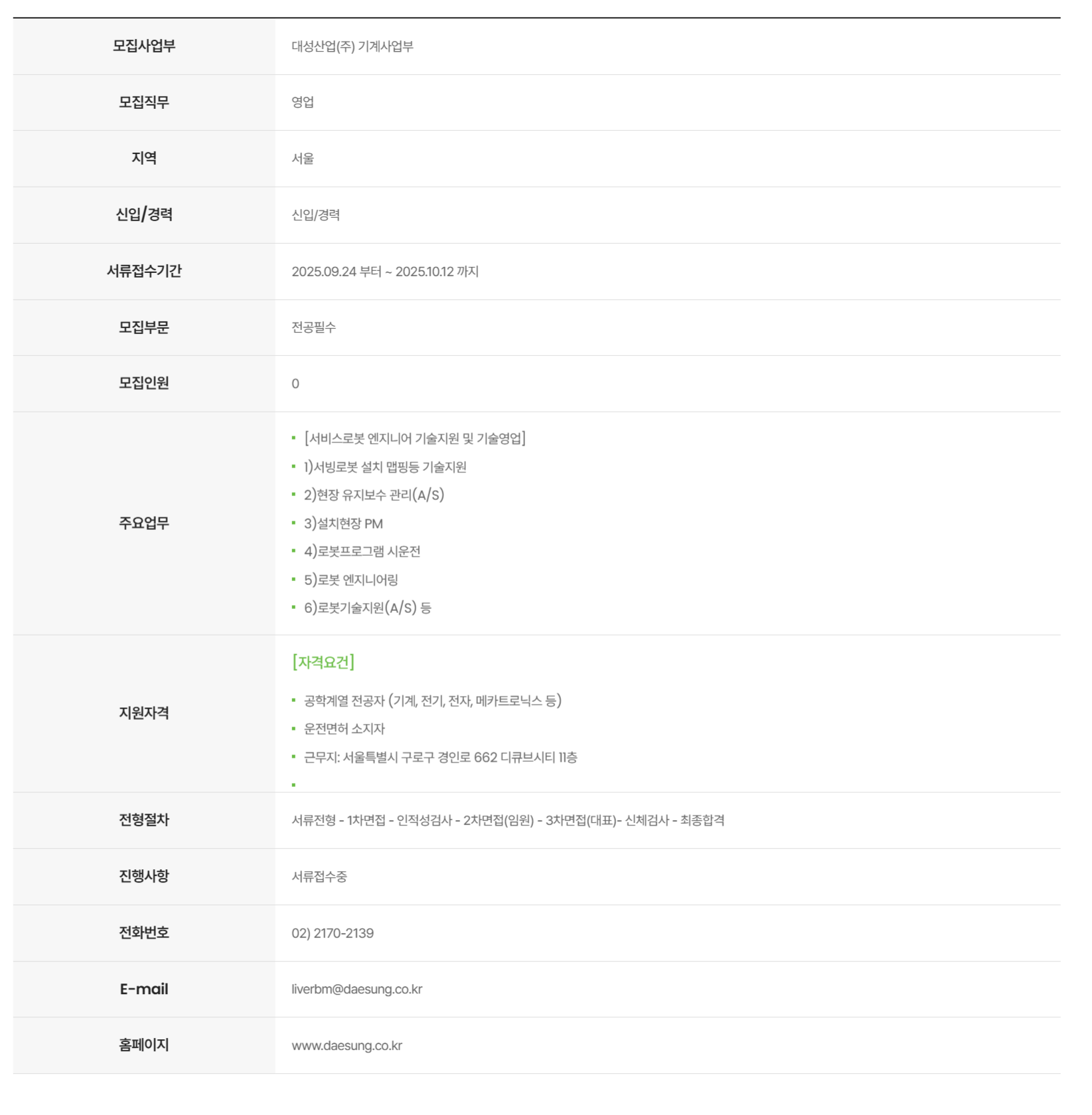Click the 대성산업(주) 기계사업부 text

click(x=352, y=46)
